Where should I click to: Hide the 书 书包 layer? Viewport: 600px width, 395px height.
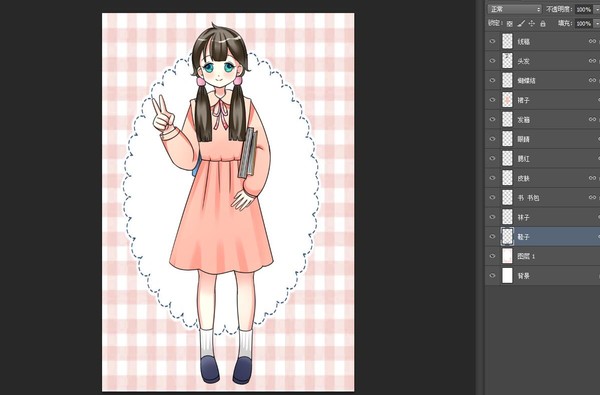(492, 198)
